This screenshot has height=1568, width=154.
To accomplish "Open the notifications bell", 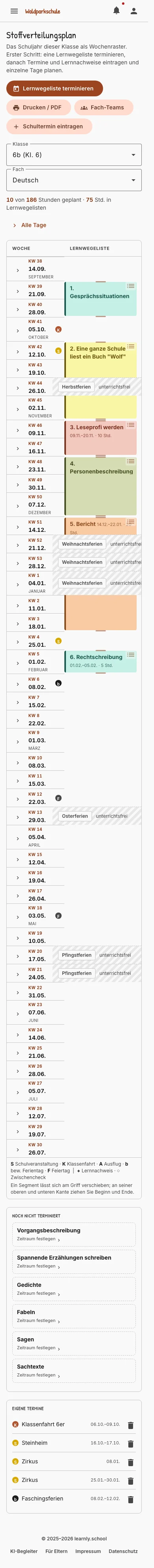I will [116, 11].
